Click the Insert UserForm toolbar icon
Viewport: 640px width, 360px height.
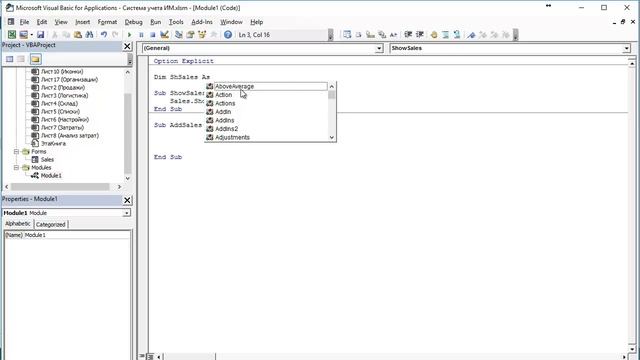click(23, 35)
